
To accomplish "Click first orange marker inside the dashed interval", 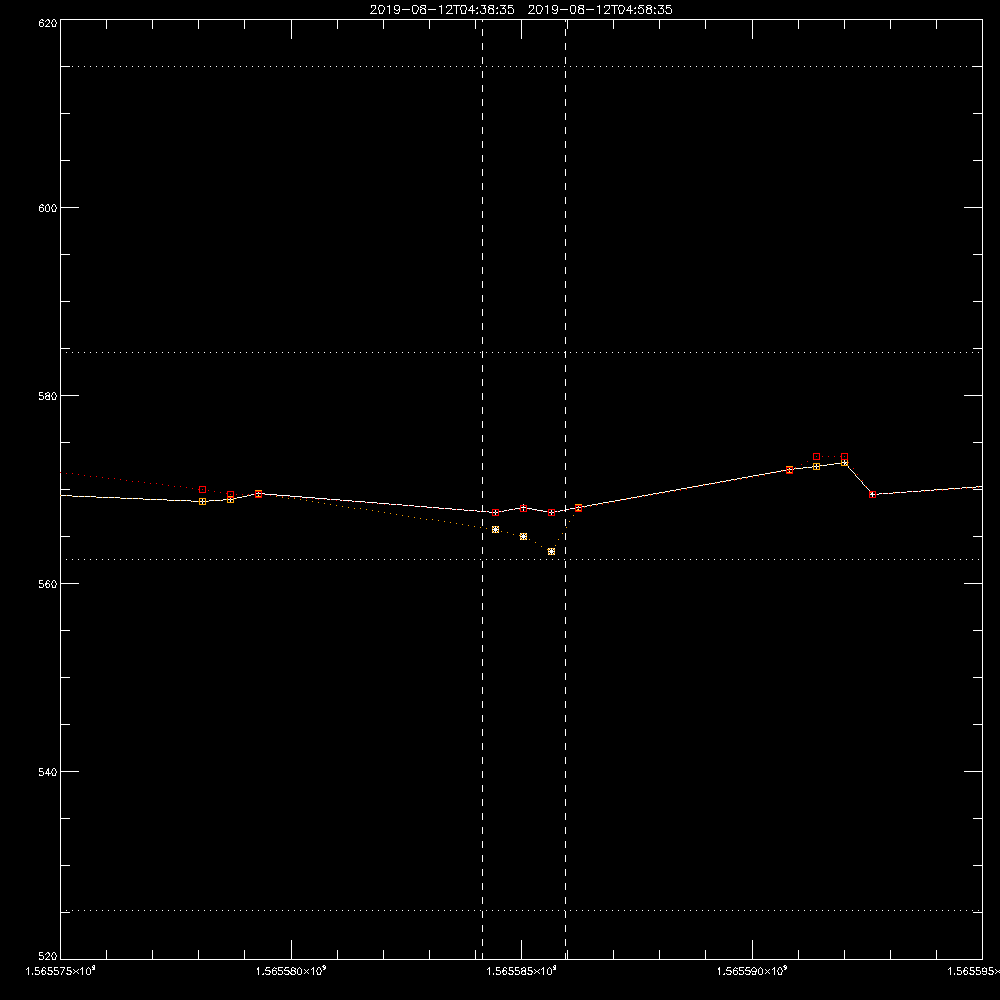I will (496, 530).
